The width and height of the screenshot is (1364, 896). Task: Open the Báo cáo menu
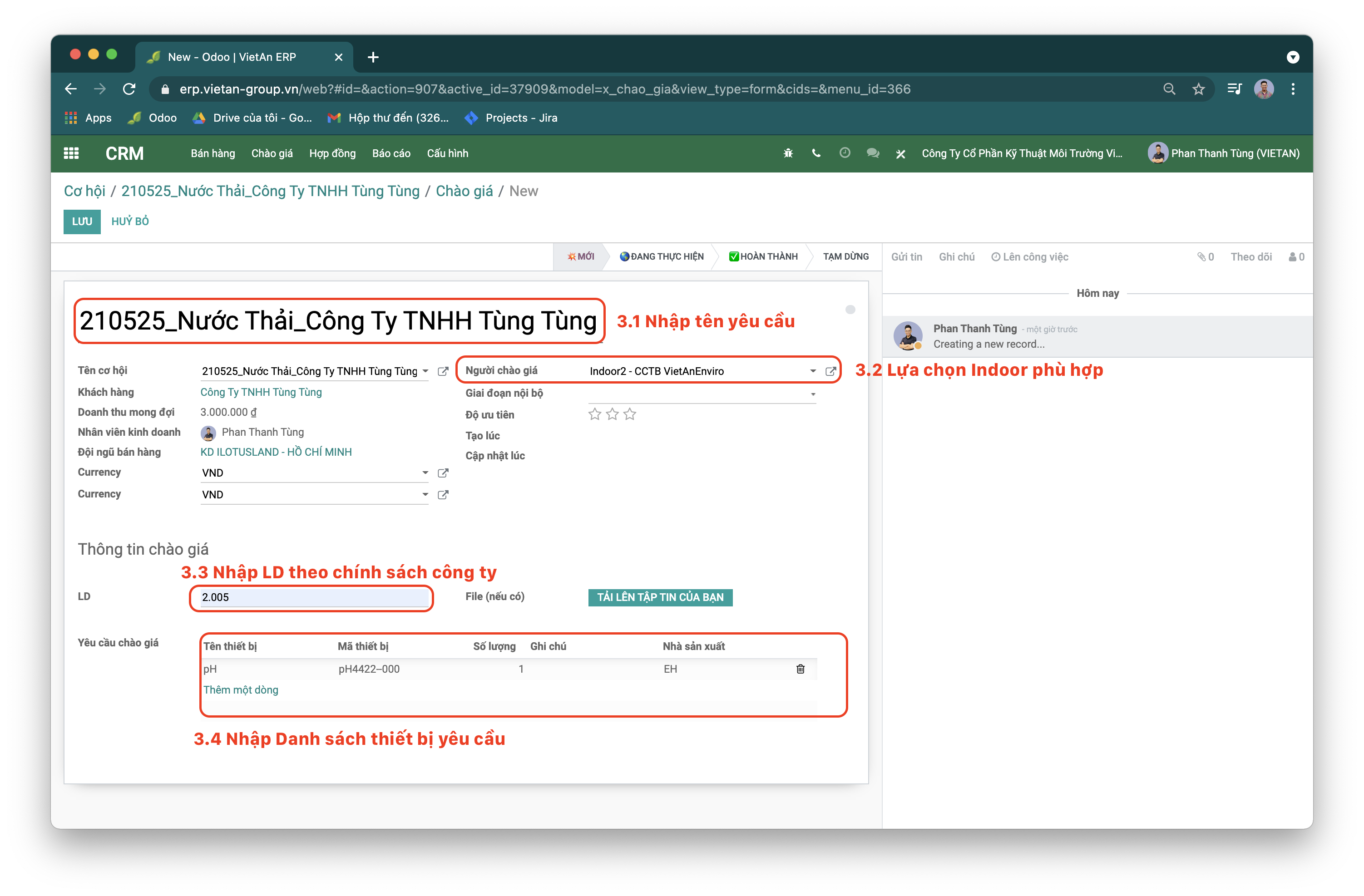click(x=391, y=153)
